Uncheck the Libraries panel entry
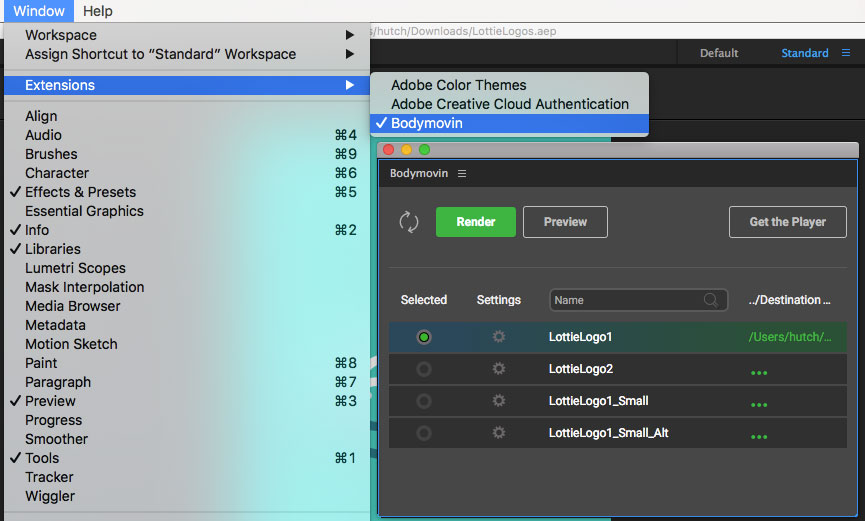The image size is (865, 521). tap(186, 249)
